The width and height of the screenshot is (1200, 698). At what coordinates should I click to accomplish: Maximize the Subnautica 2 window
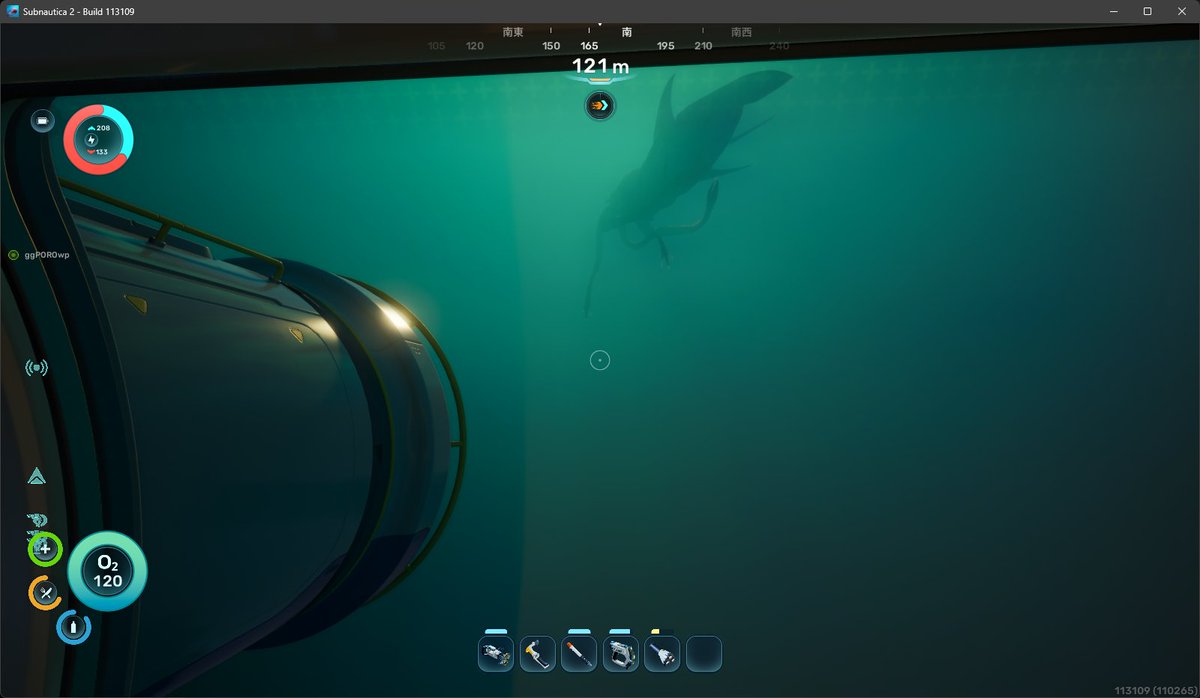click(x=1147, y=11)
